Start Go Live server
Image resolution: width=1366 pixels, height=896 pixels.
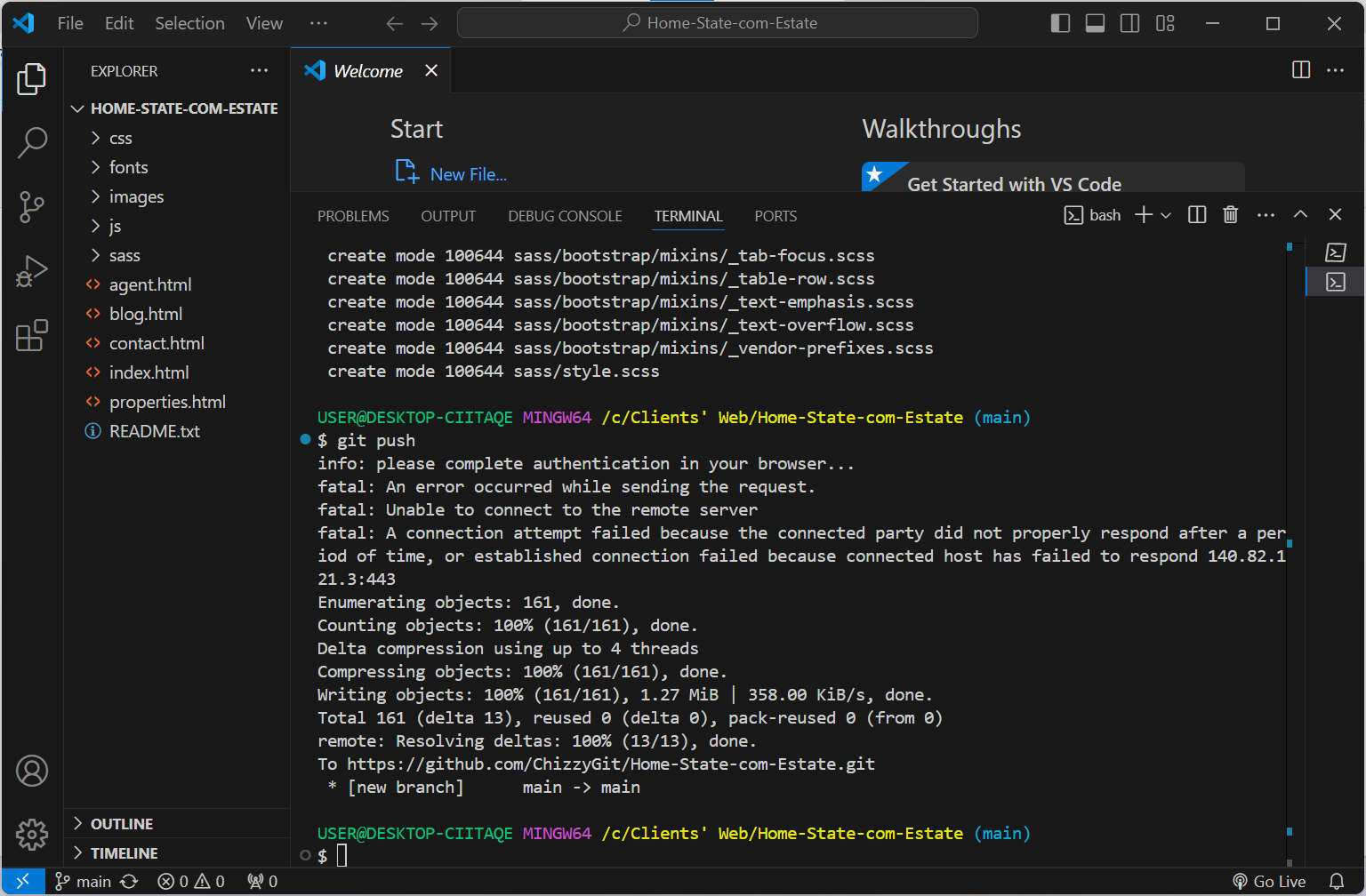1269,882
